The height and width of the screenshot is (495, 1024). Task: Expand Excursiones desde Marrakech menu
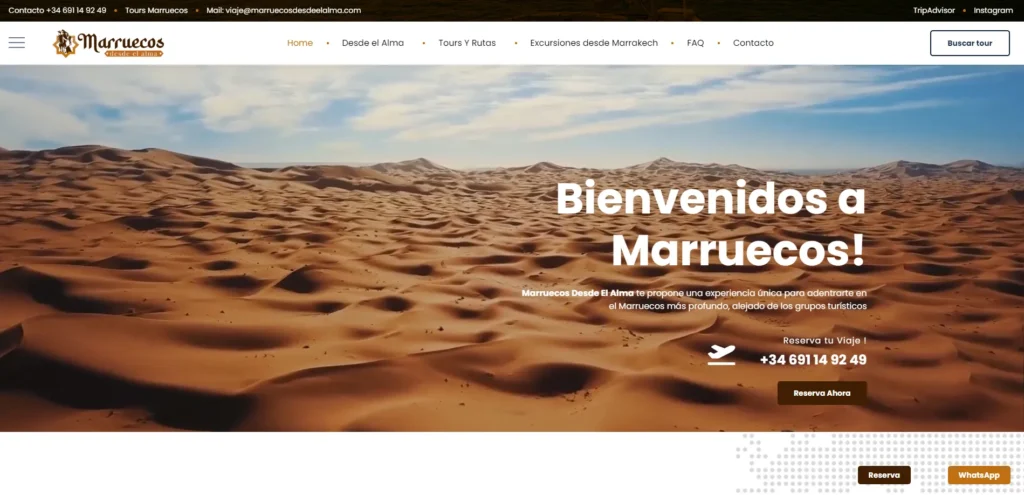(x=593, y=43)
